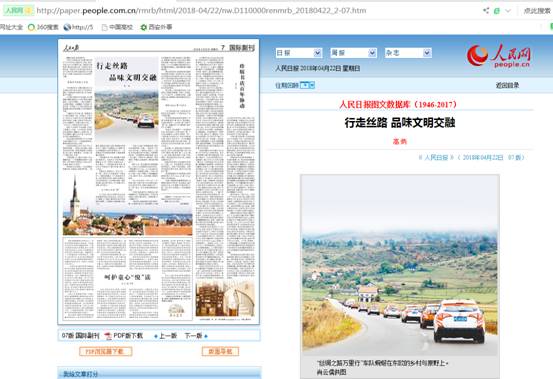Screen dimensions: 553x379
Task: Click the 人民网 people.cn logo
Action: click(x=498, y=56)
